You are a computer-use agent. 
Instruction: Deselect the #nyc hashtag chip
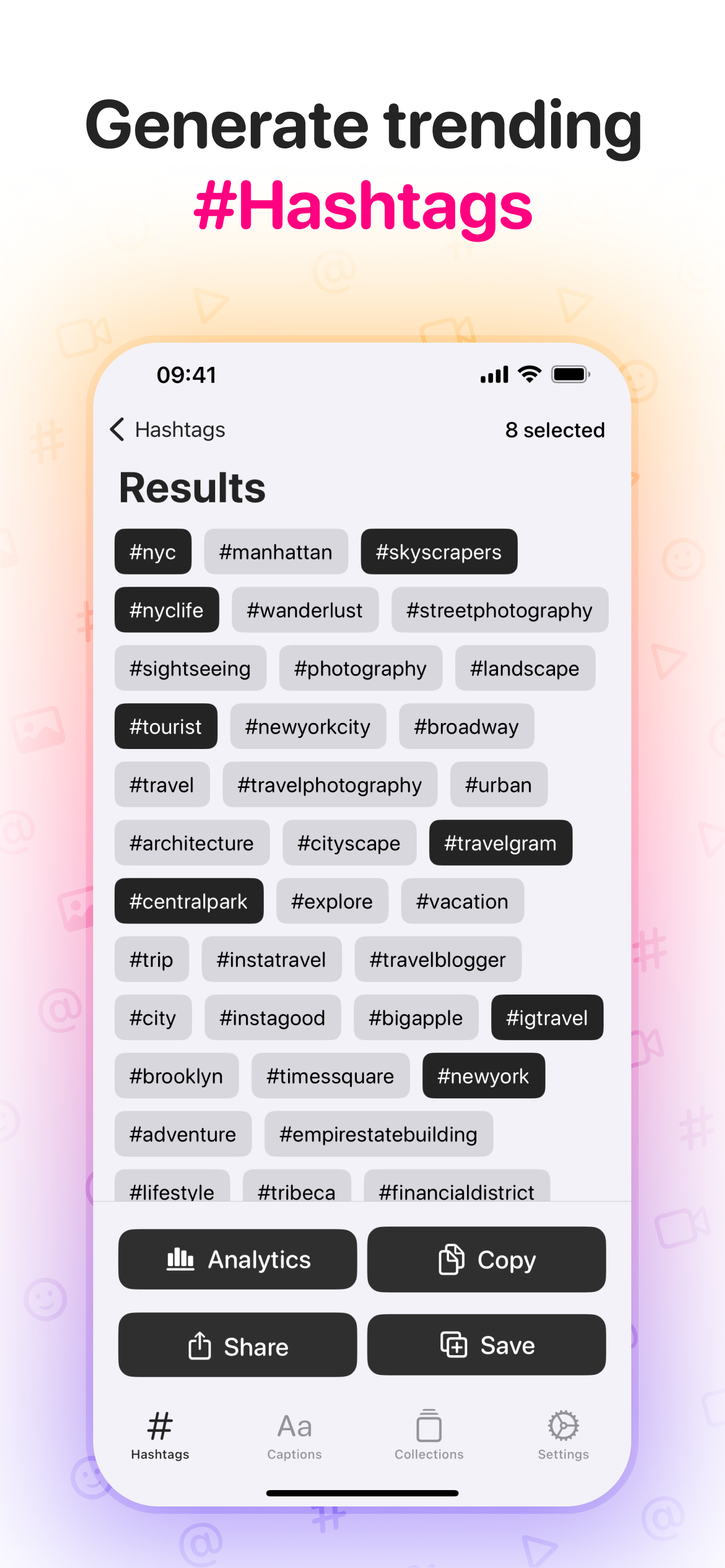152,551
